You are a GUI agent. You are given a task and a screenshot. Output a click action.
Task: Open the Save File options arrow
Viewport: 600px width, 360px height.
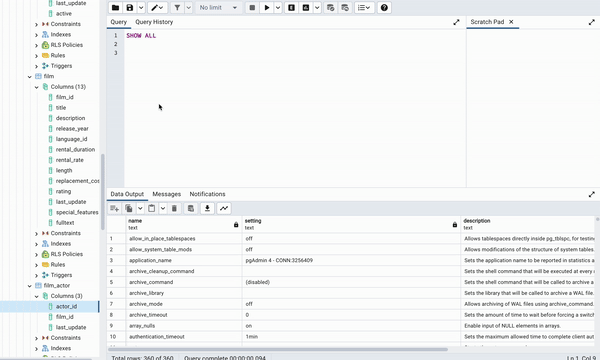click(141, 7)
